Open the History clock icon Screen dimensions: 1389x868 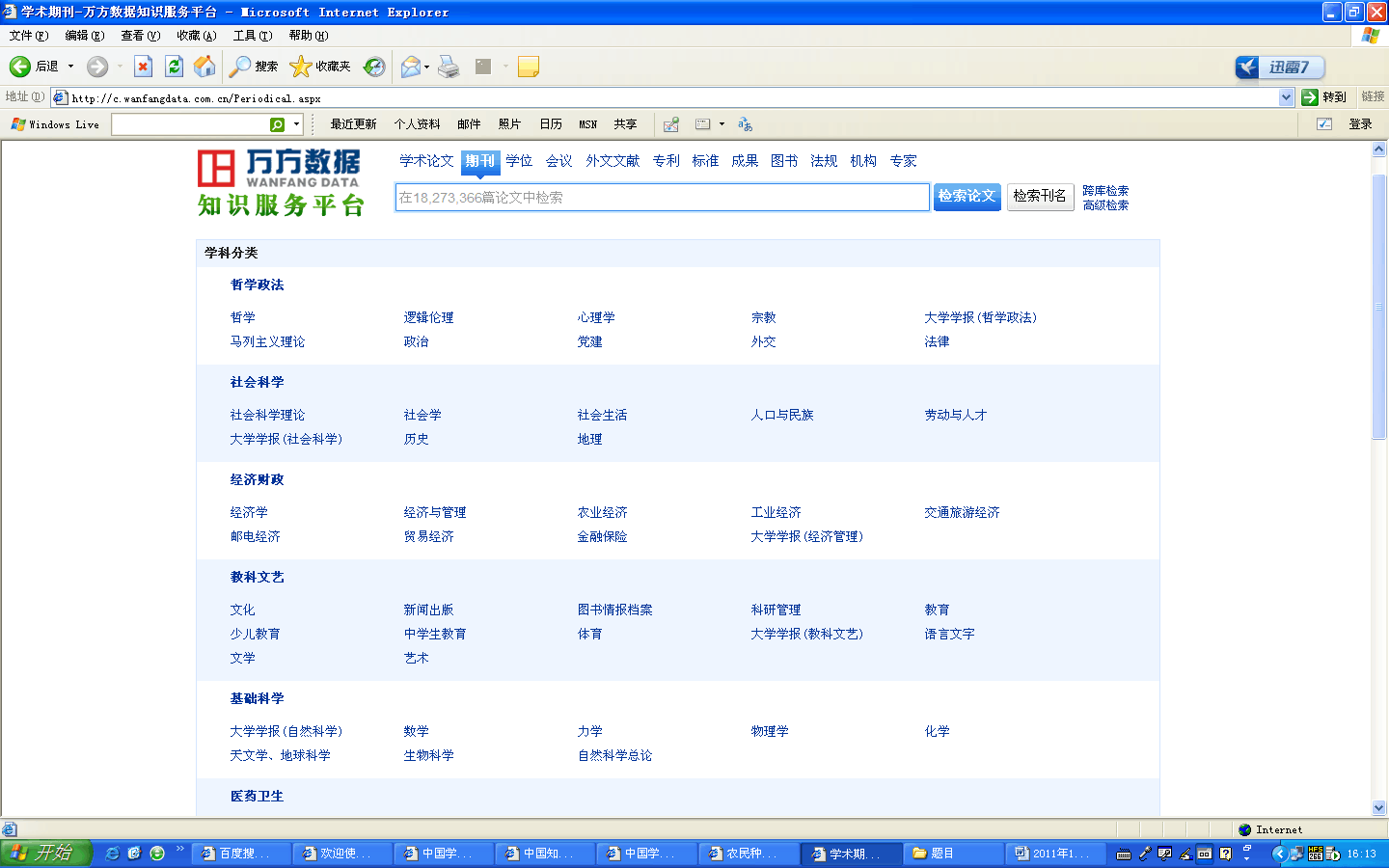point(374,67)
